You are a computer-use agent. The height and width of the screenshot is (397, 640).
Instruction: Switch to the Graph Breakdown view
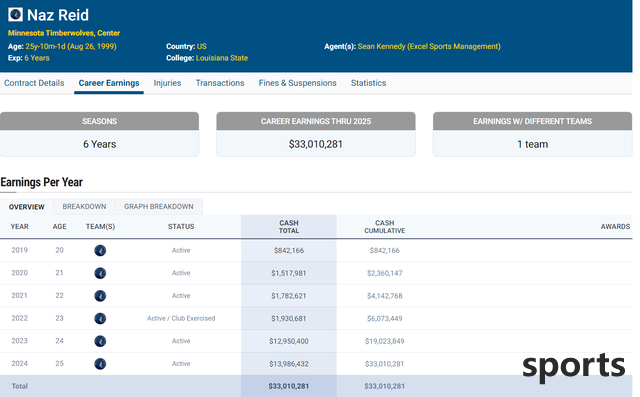tap(159, 206)
